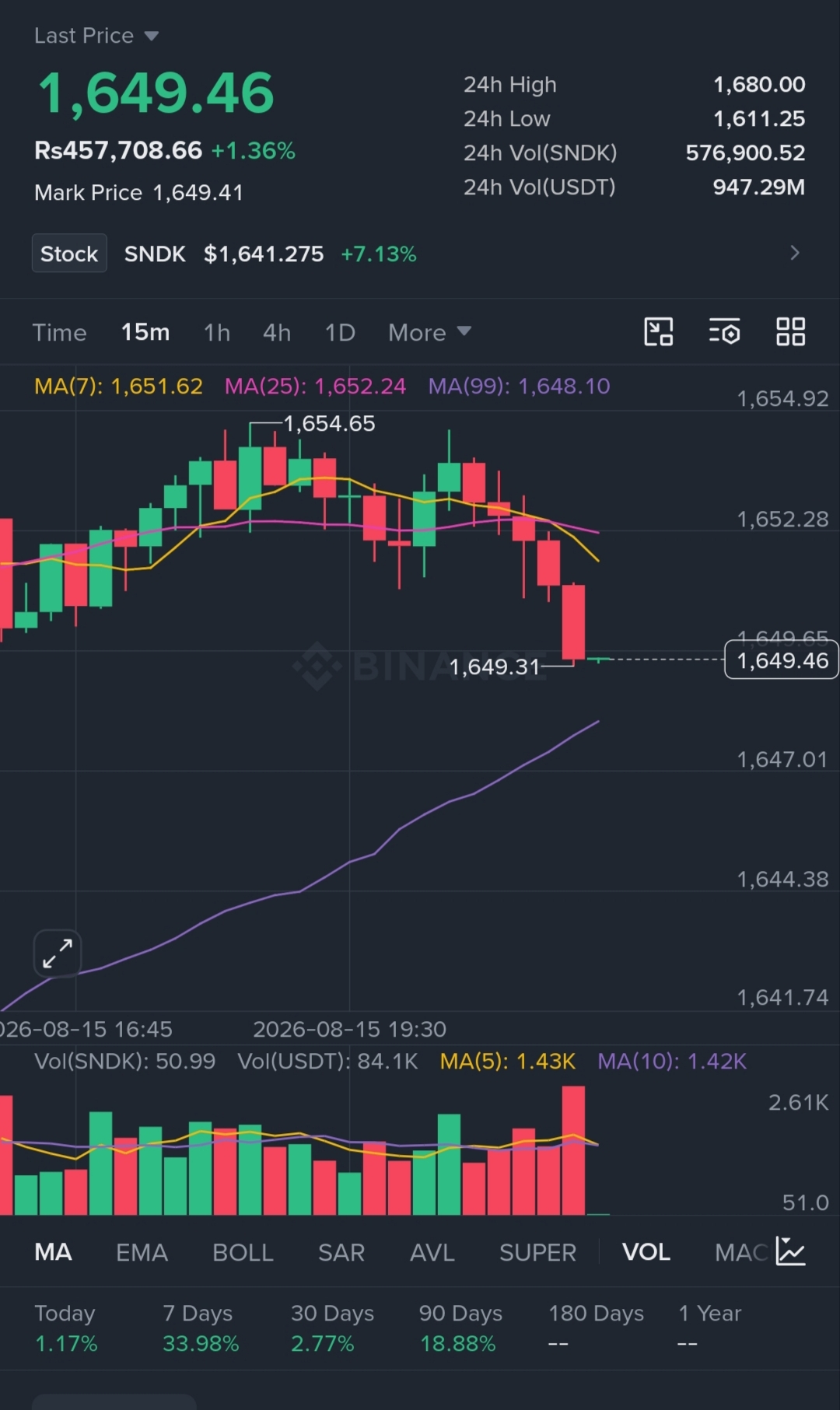Tap the 19:30 time axis marker

click(x=349, y=1030)
